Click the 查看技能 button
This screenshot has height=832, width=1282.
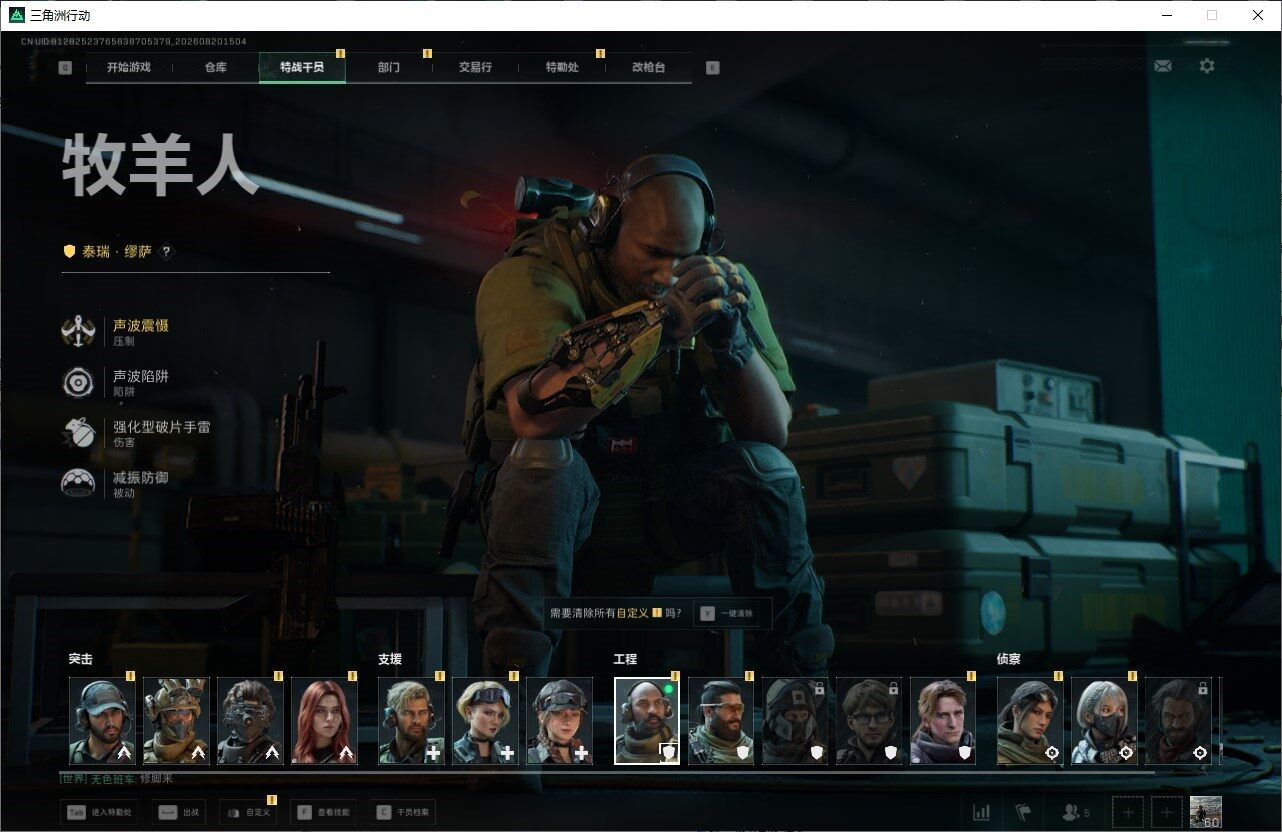coord(324,813)
